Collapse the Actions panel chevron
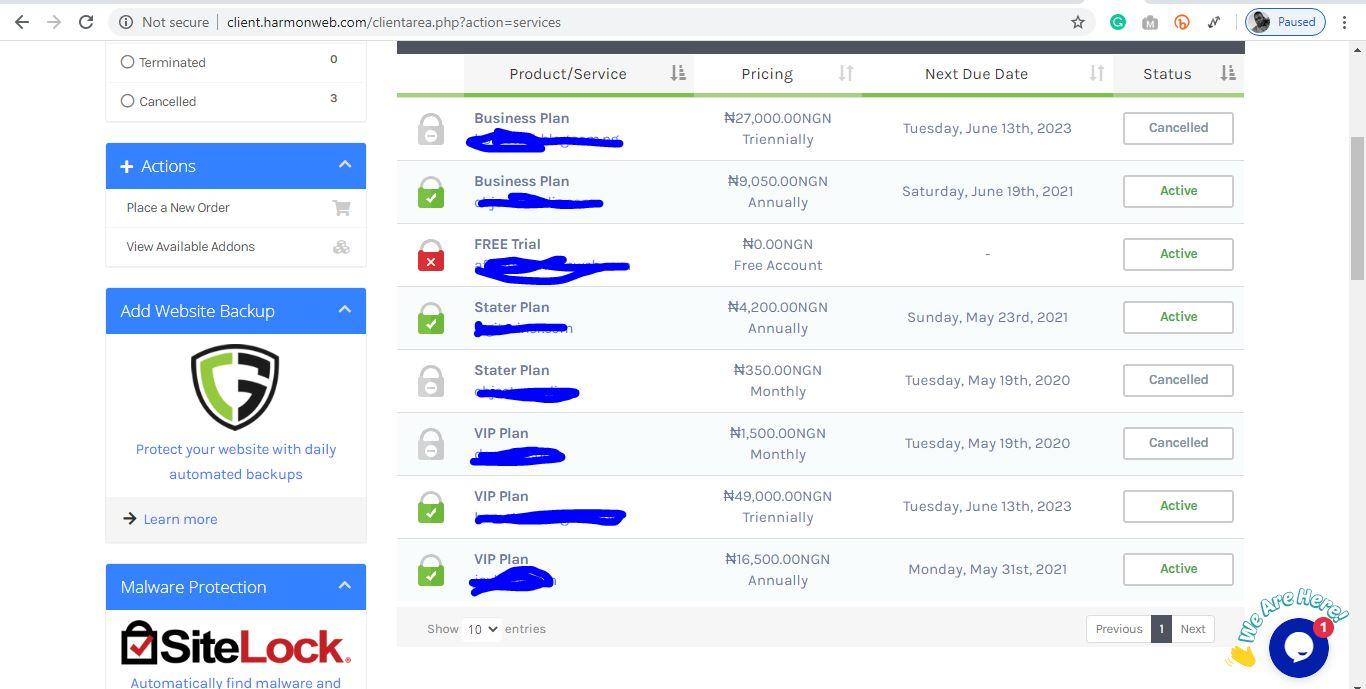The width and height of the screenshot is (1366, 689). (x=345, y=164)
